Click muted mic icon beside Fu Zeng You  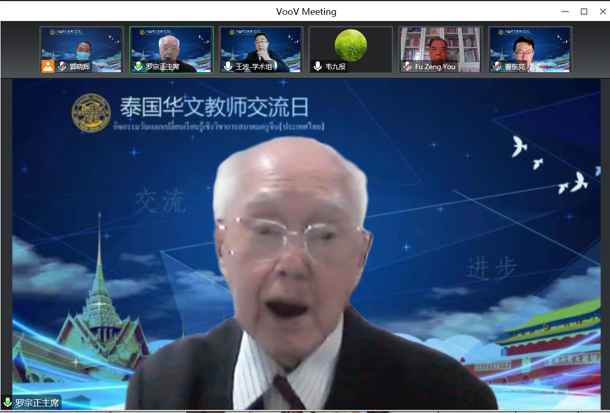click(407, 66)
